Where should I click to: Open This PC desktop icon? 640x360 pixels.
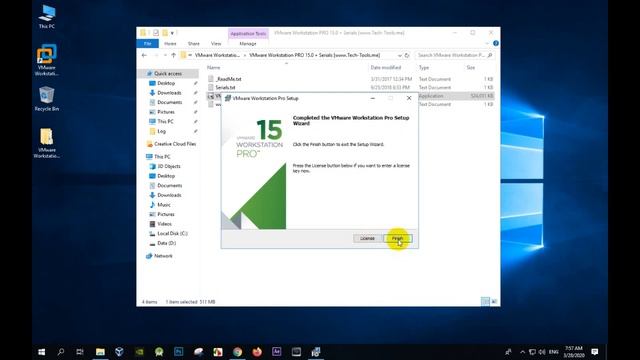47,16
